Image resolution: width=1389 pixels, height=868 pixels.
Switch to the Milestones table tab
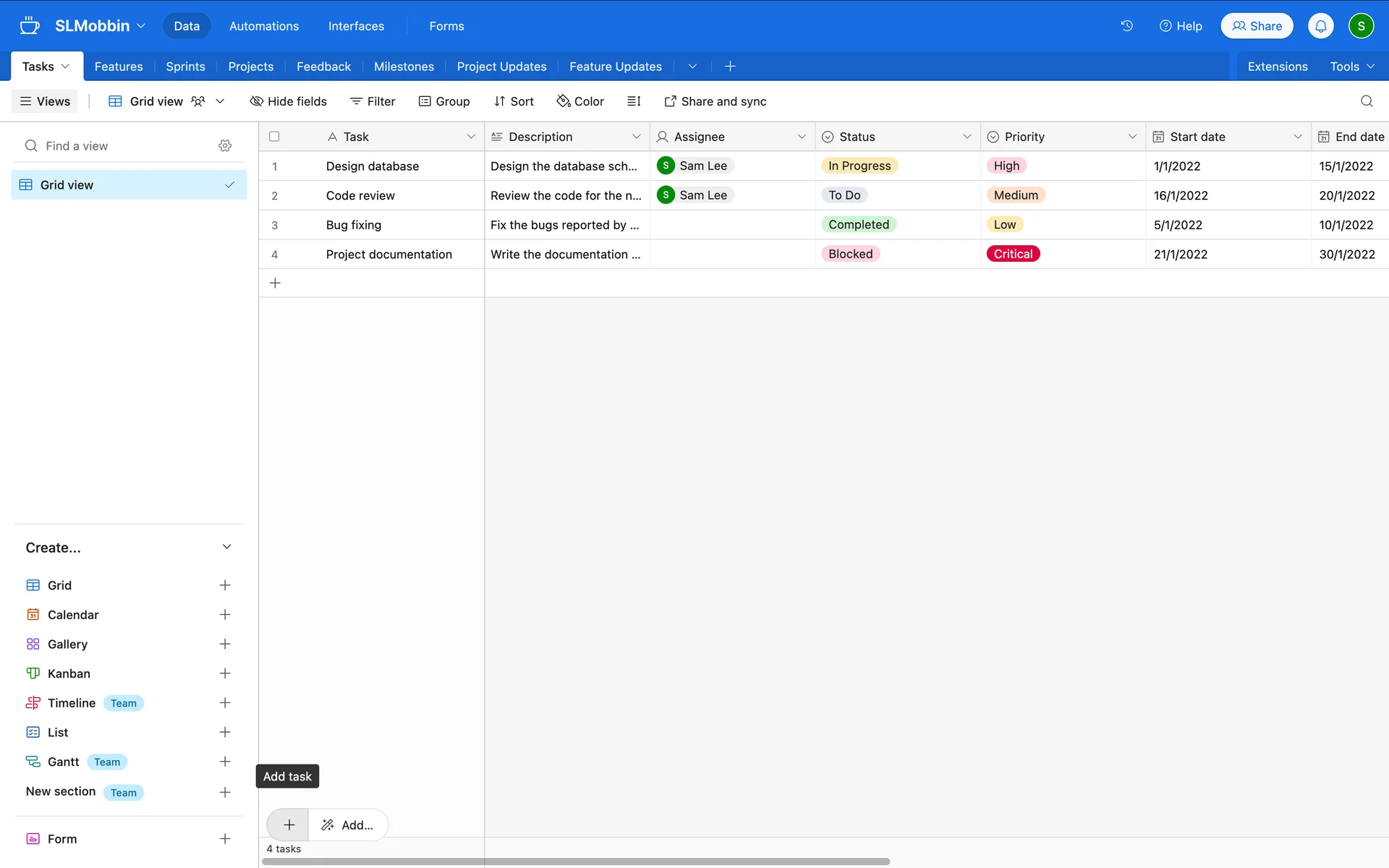pyautogui.click(x=404, y=67)
